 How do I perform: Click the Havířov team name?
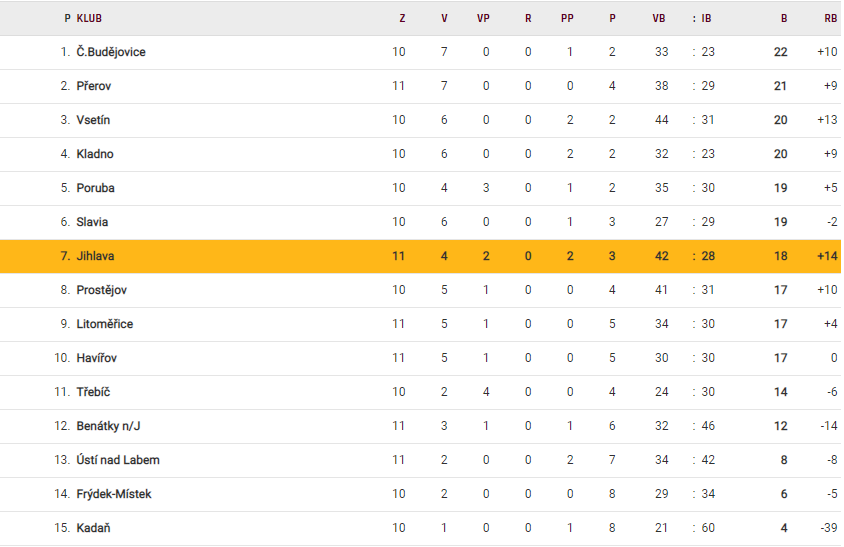click(97, 358)
